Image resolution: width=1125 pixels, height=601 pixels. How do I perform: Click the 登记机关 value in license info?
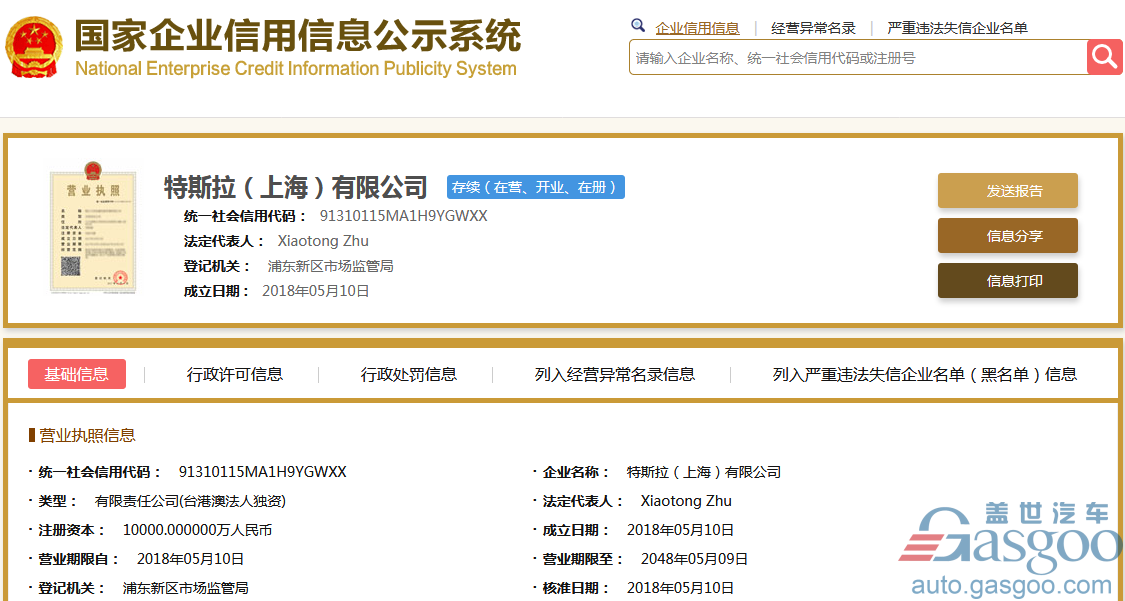186,588
